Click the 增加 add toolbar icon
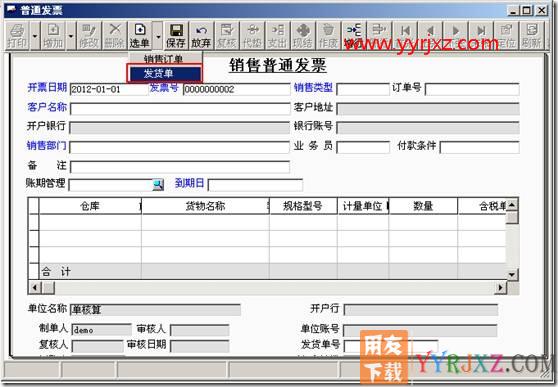This screenshot has height=387, width=558. coord(53,35)
